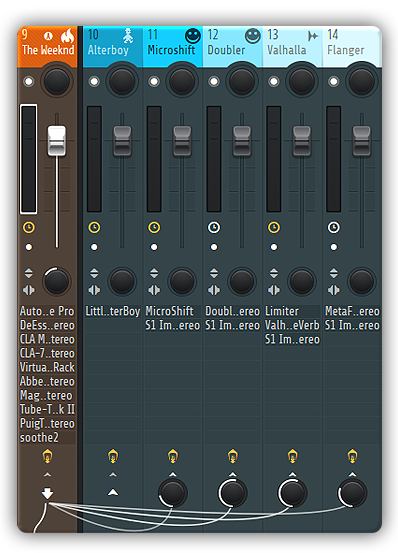Select the Doubler mixer track header
The image size is (398, 553).
(233, 47)
